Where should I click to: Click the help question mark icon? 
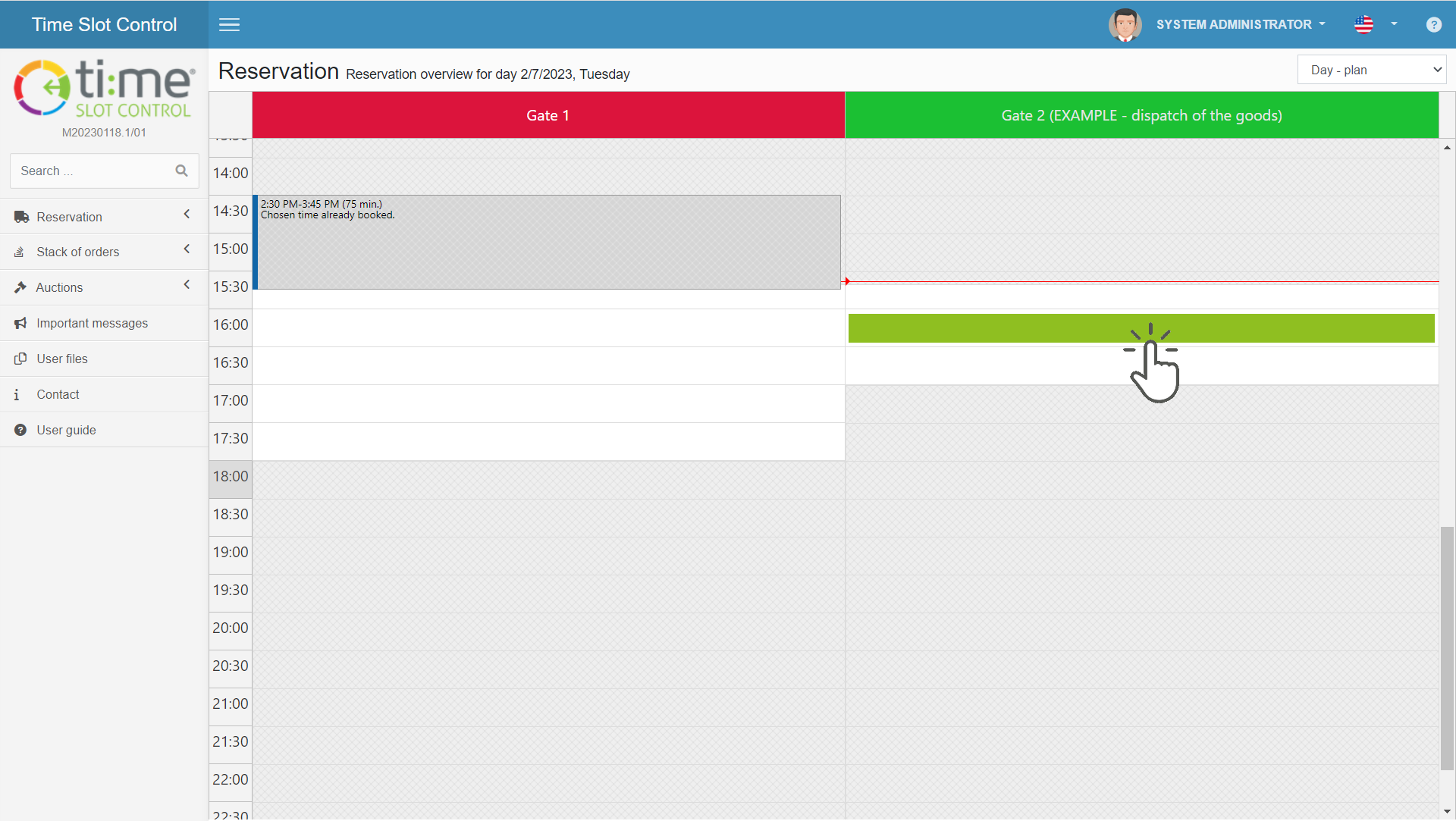point(1433,25)
